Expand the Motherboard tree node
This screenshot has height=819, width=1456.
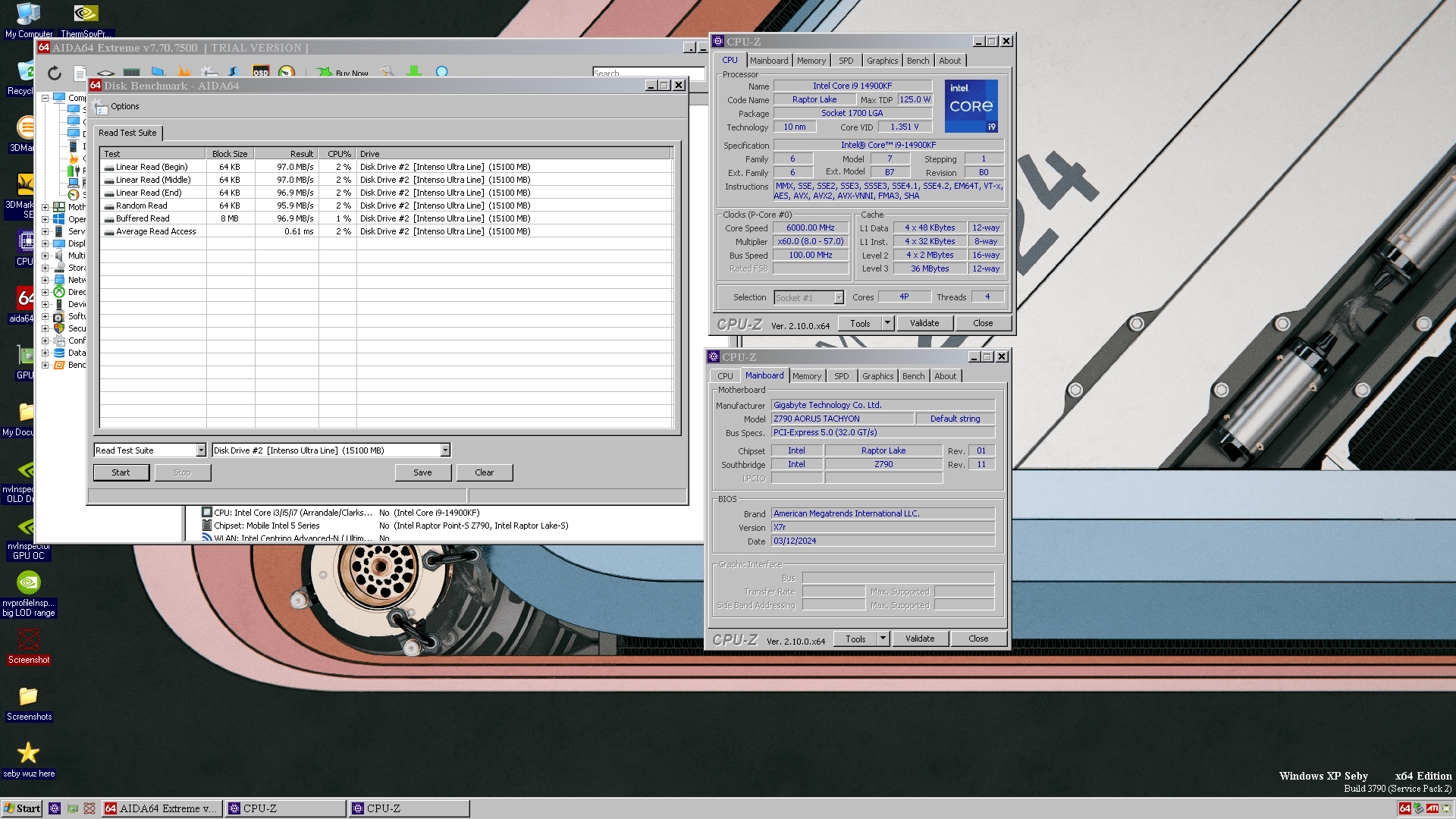[x=45, y=207]
